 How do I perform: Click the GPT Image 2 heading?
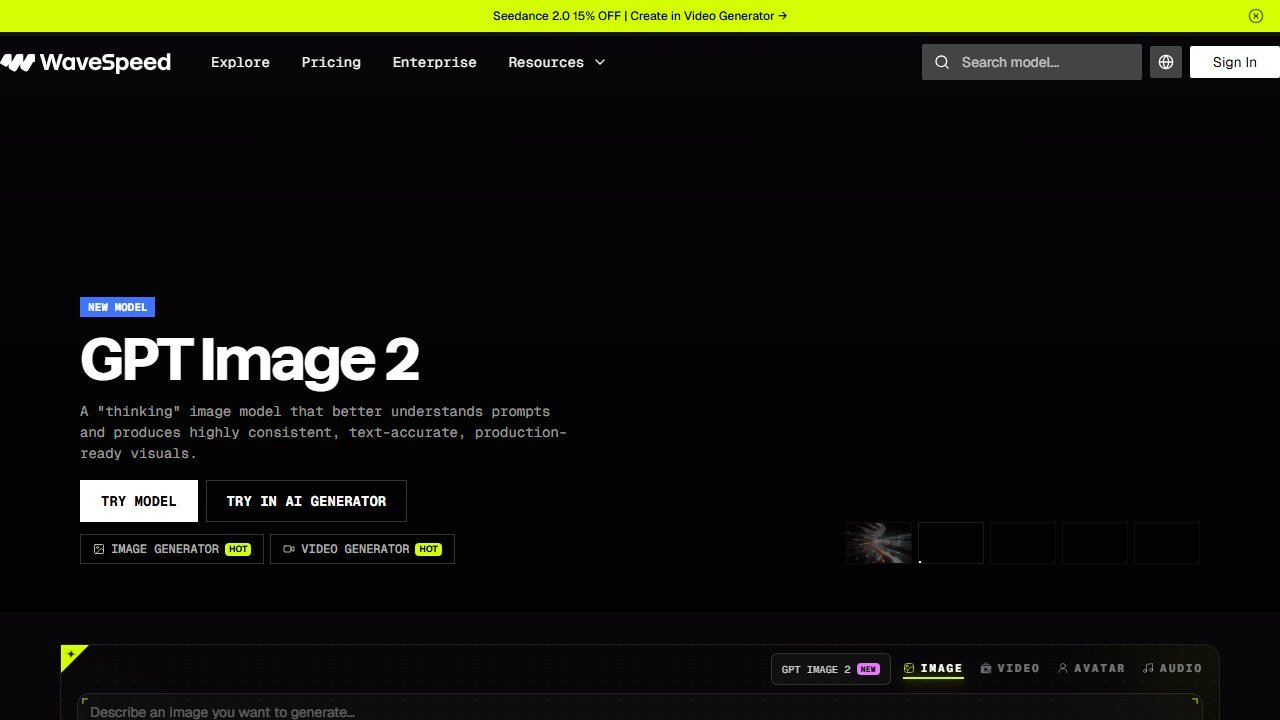(x=250, y=360)
